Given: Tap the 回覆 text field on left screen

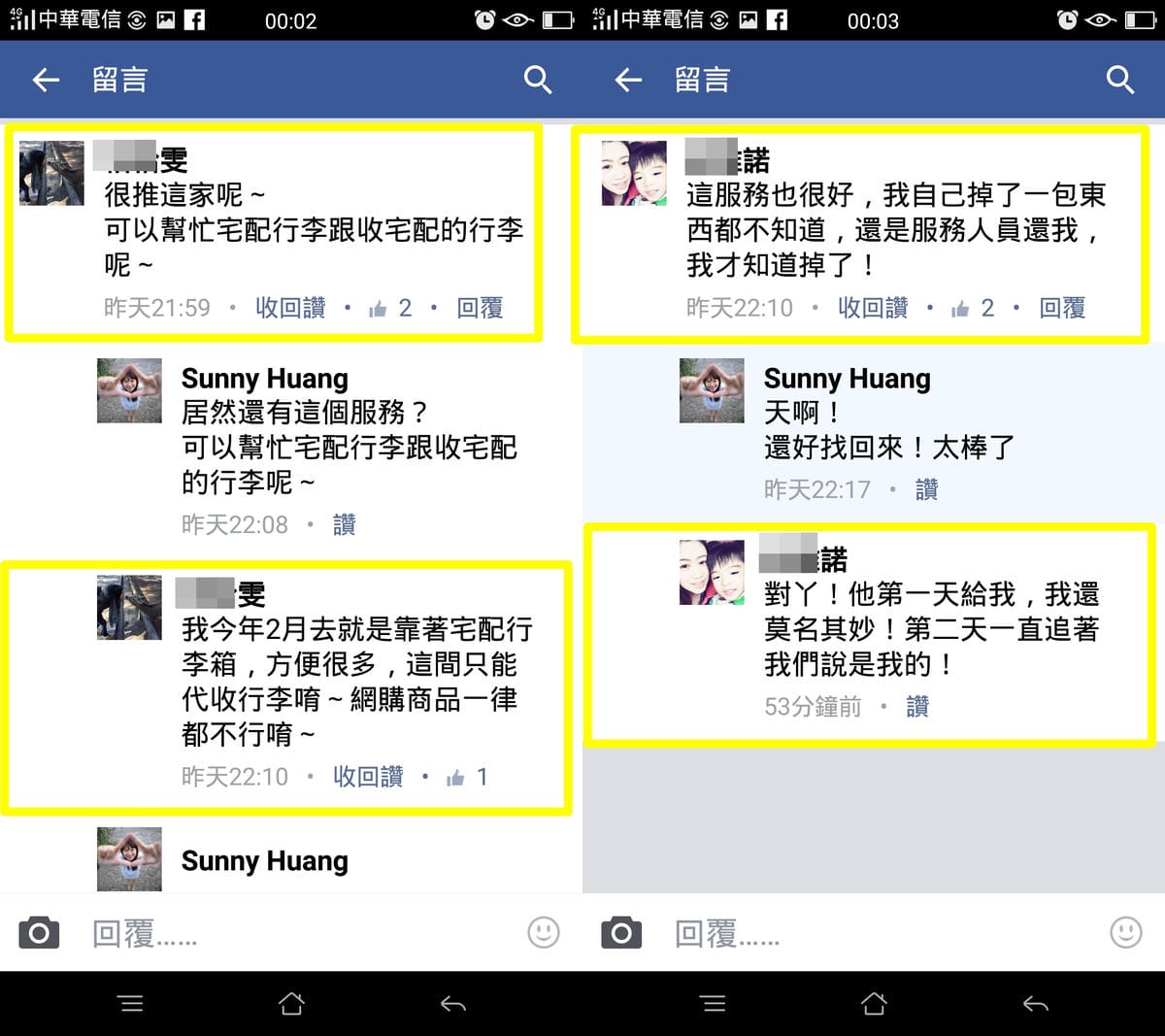Looking at the screenshot, I should click(x=301, y=933).
